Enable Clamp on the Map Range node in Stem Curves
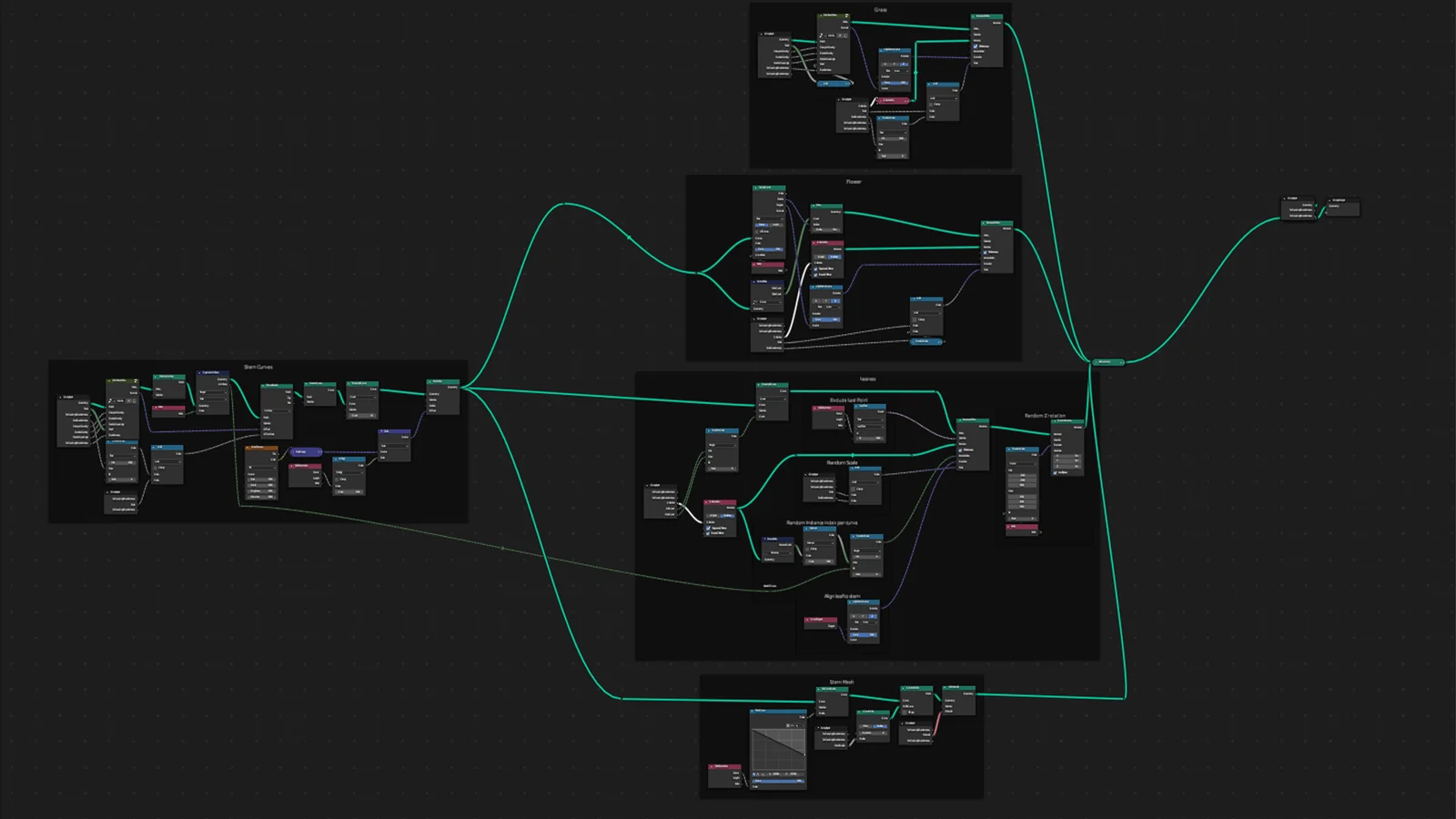The image size is (1456, 819). coord(156,469)
